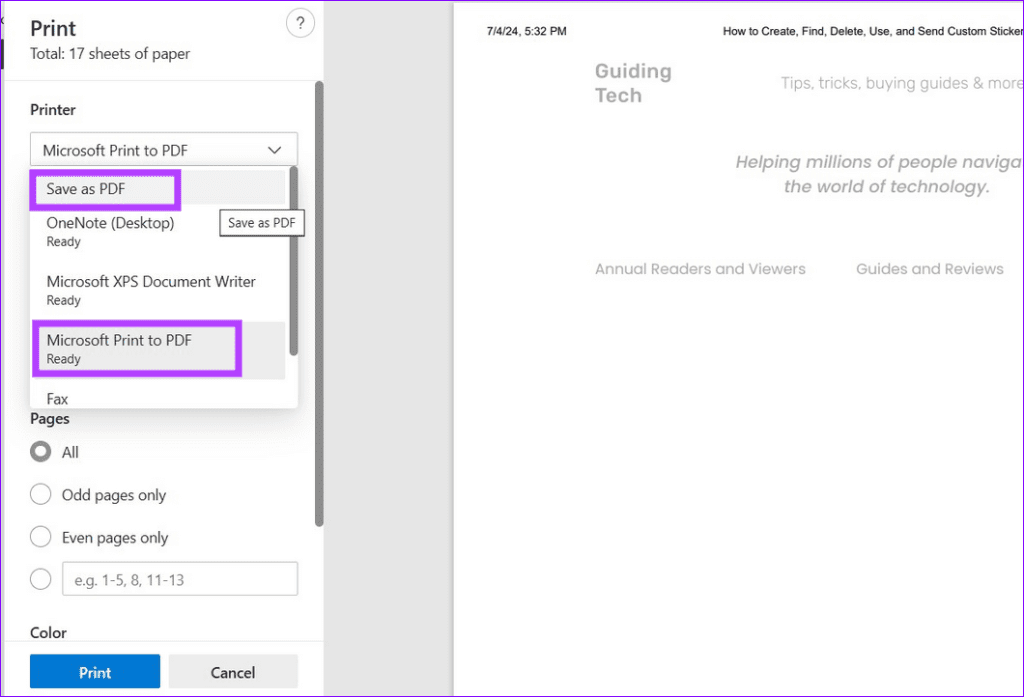This screenshot has width=1024, height=697.
Task: Cancel the print dialog
Action: pyautogui.click(x=233, y=672)
